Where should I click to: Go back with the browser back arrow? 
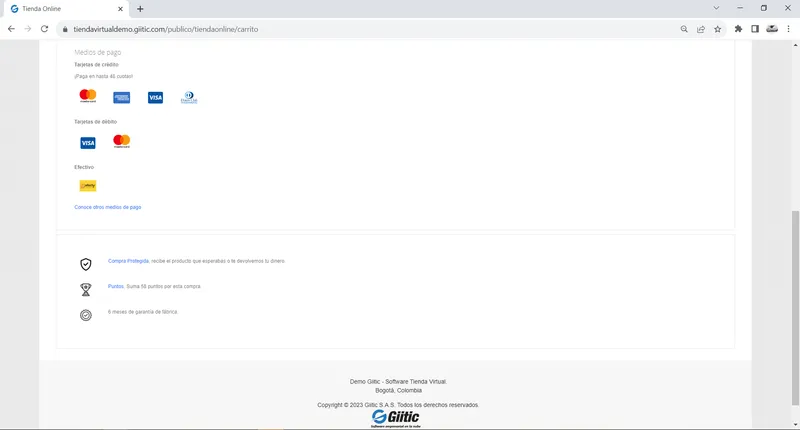[x=11, y=29]
